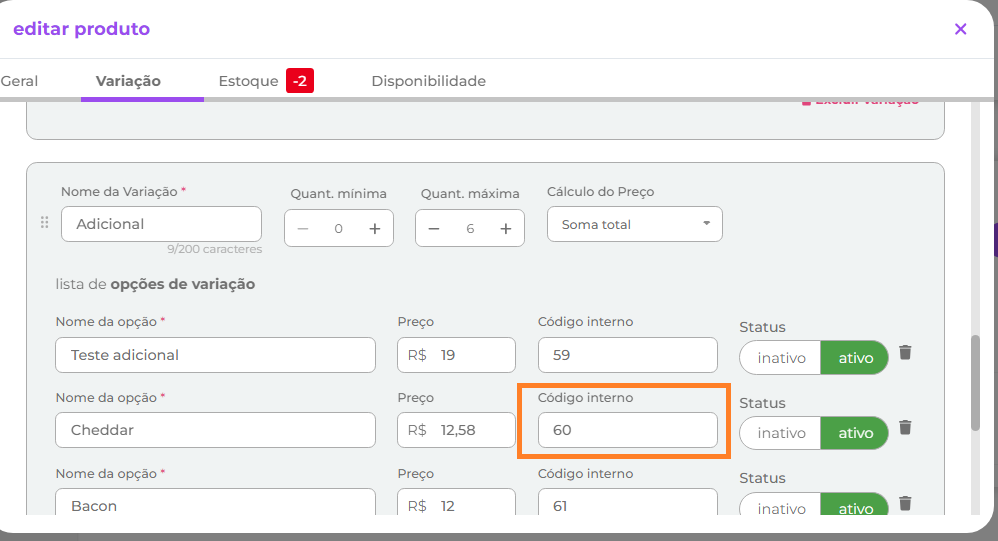998x541 pixels.
Task: Increase Quant. mínima with plus icon
Action: click(375, 229)
